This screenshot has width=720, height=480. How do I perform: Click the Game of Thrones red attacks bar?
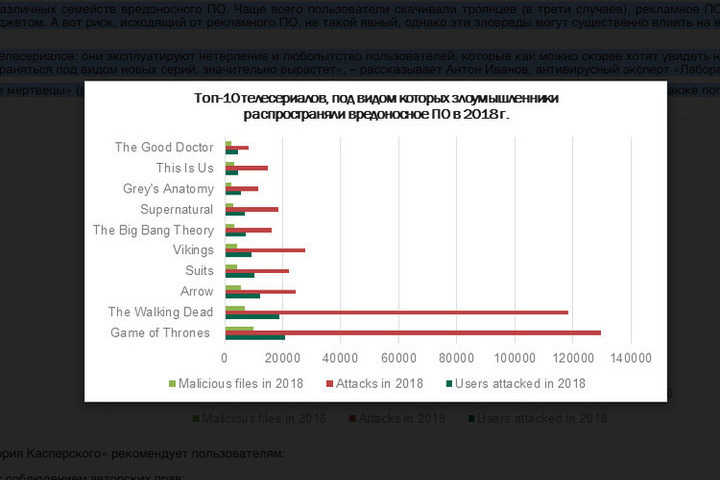click(413, 333)
